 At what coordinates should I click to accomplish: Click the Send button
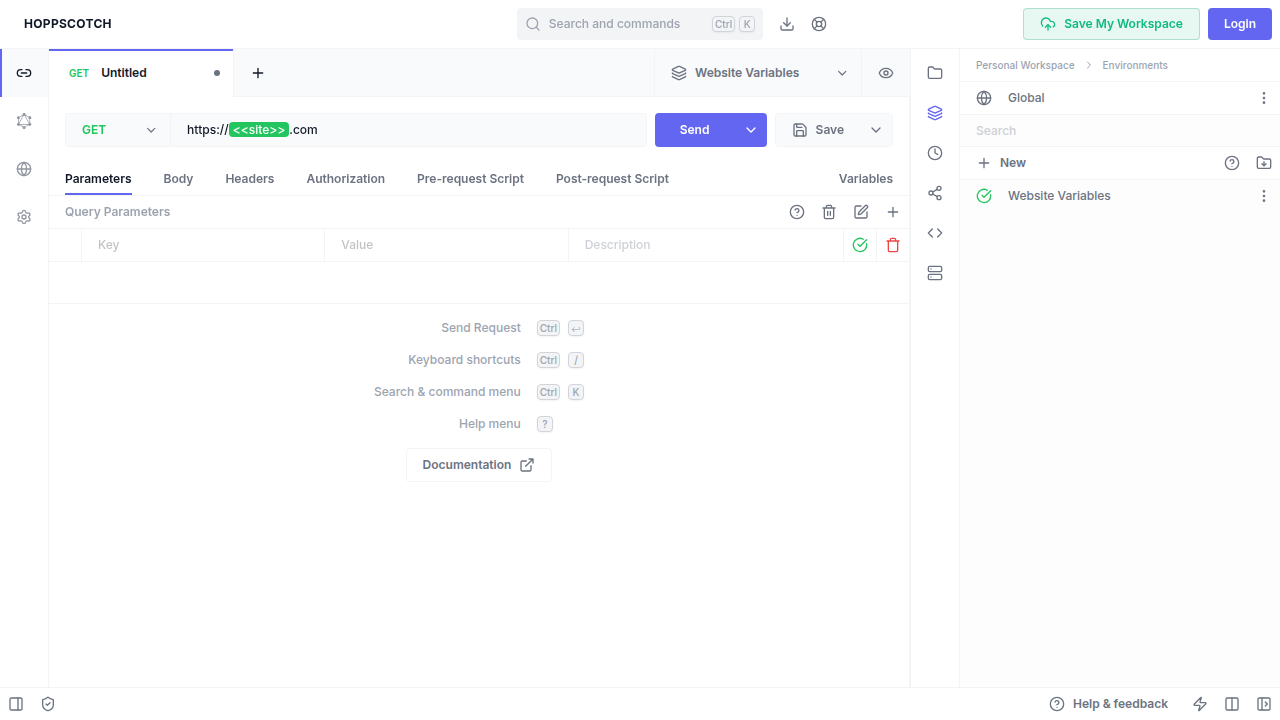pos(695,130)
